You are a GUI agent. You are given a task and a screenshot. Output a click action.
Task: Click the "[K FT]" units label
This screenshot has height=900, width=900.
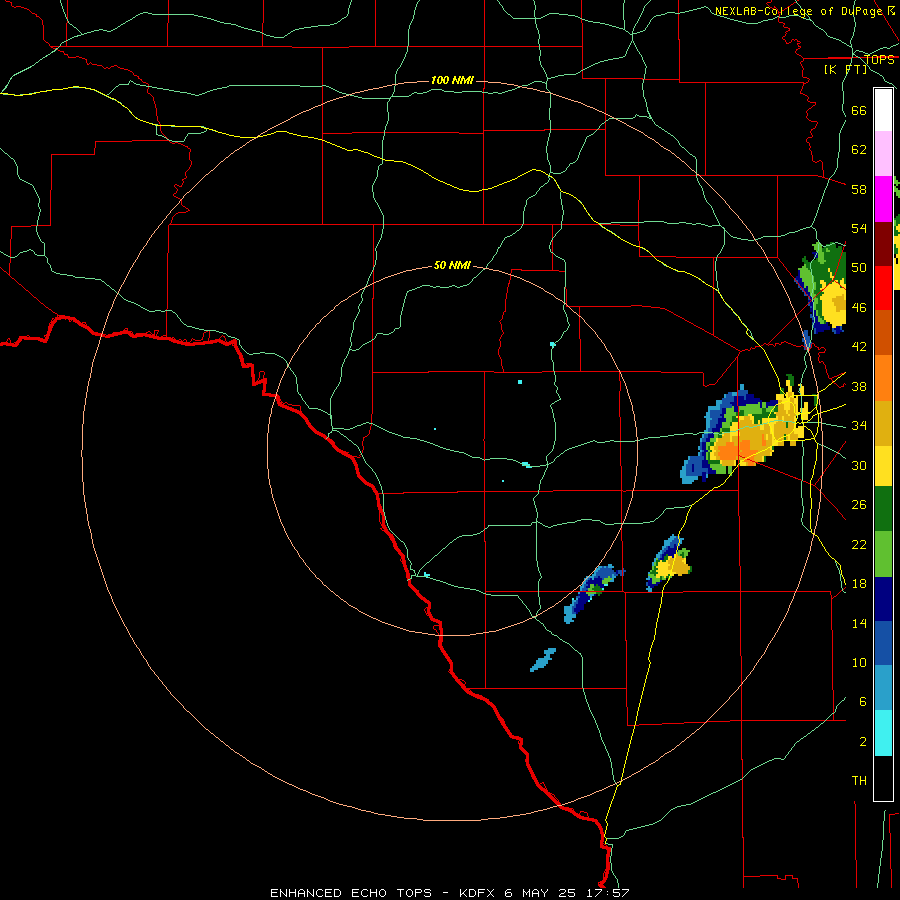845,69
